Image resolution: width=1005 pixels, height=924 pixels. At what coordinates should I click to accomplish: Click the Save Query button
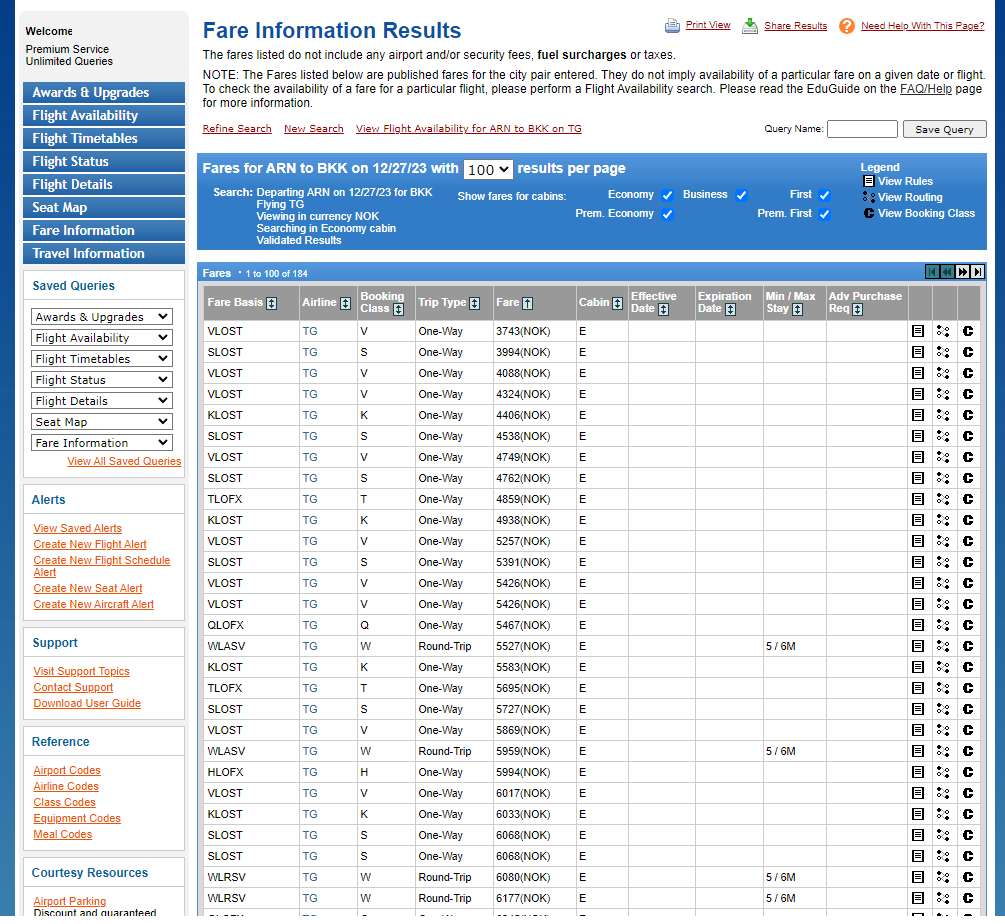pos(944,129)
